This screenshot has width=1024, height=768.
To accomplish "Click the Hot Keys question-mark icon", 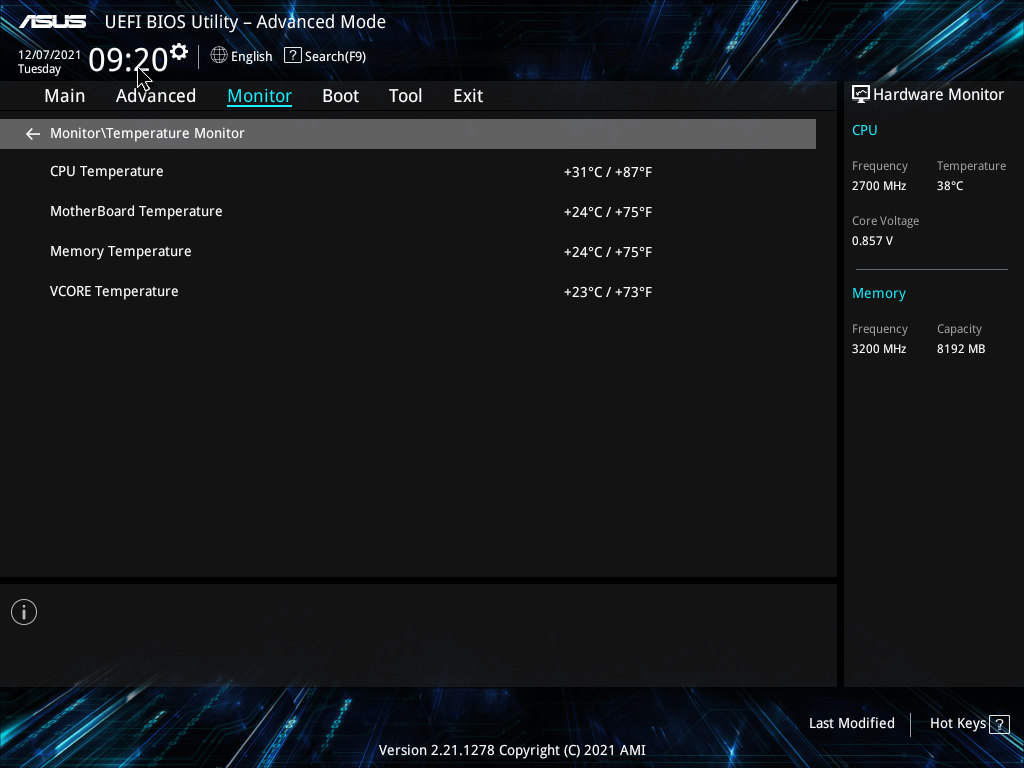I will pyautogui.click(x=999, y=724).
